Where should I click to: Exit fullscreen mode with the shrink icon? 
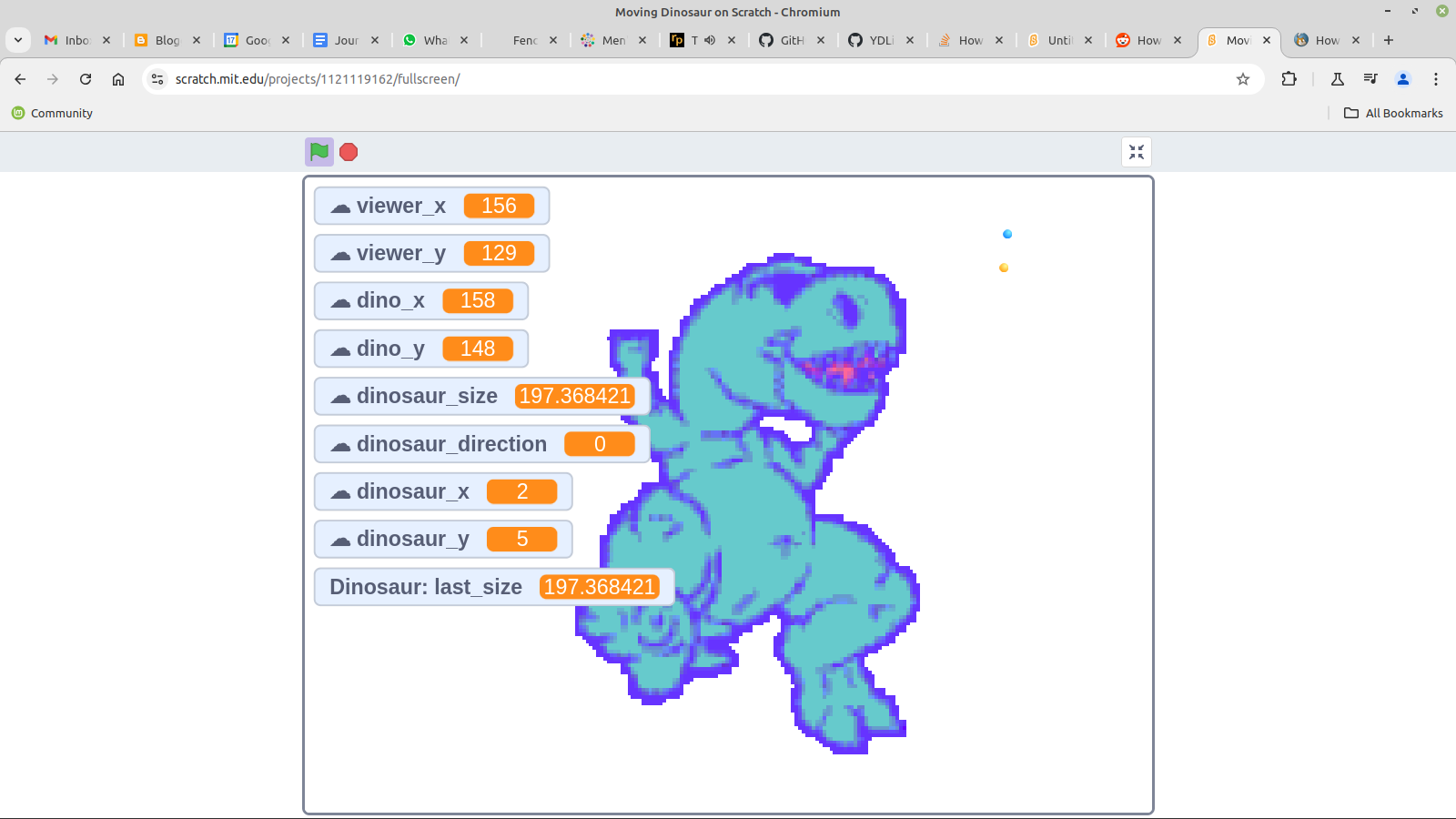[x=1137, y=152]
